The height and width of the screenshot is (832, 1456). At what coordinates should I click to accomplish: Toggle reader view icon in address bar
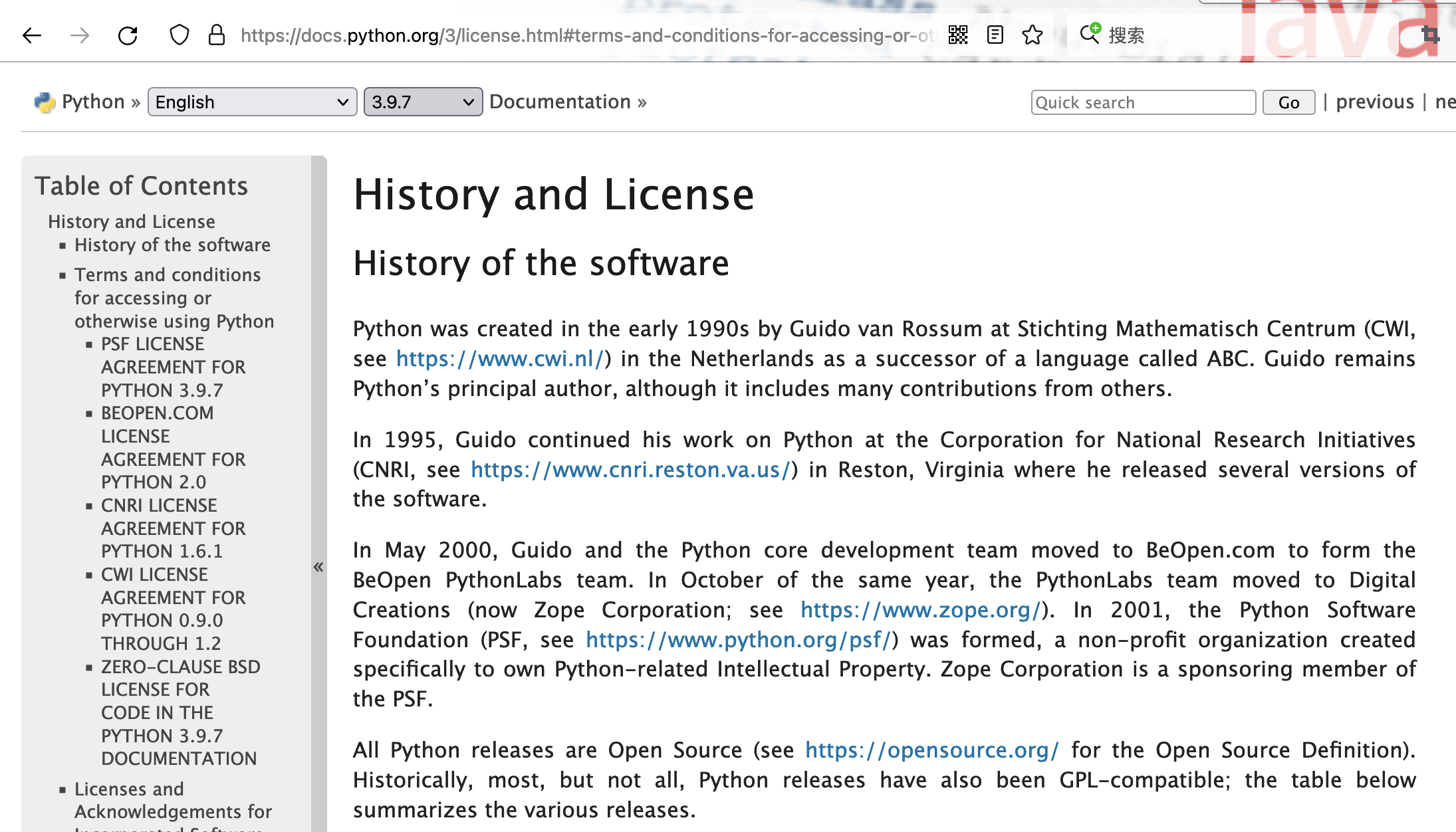coord(995,35)
